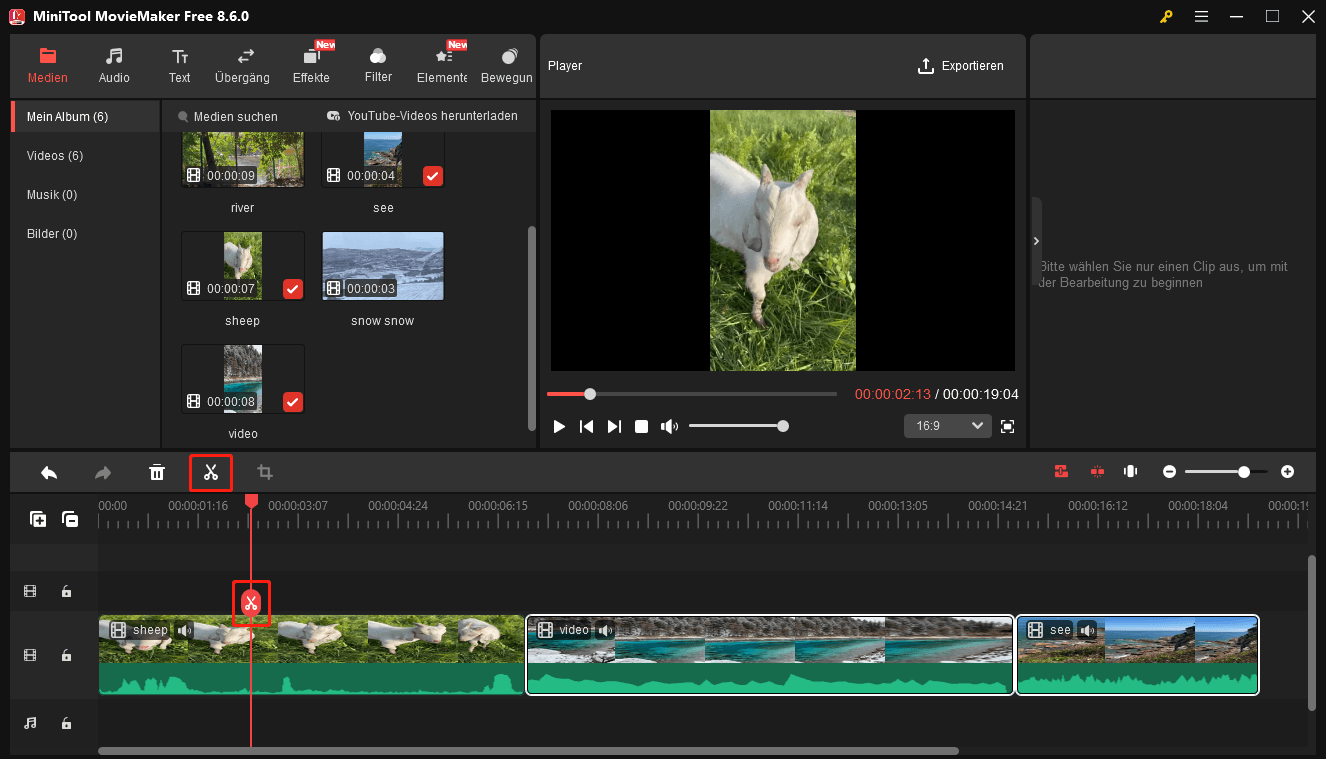The image size is (1326, 759).
Task: Toggle the checkmark on the 'see' clip
Action: tap(432, 175)
